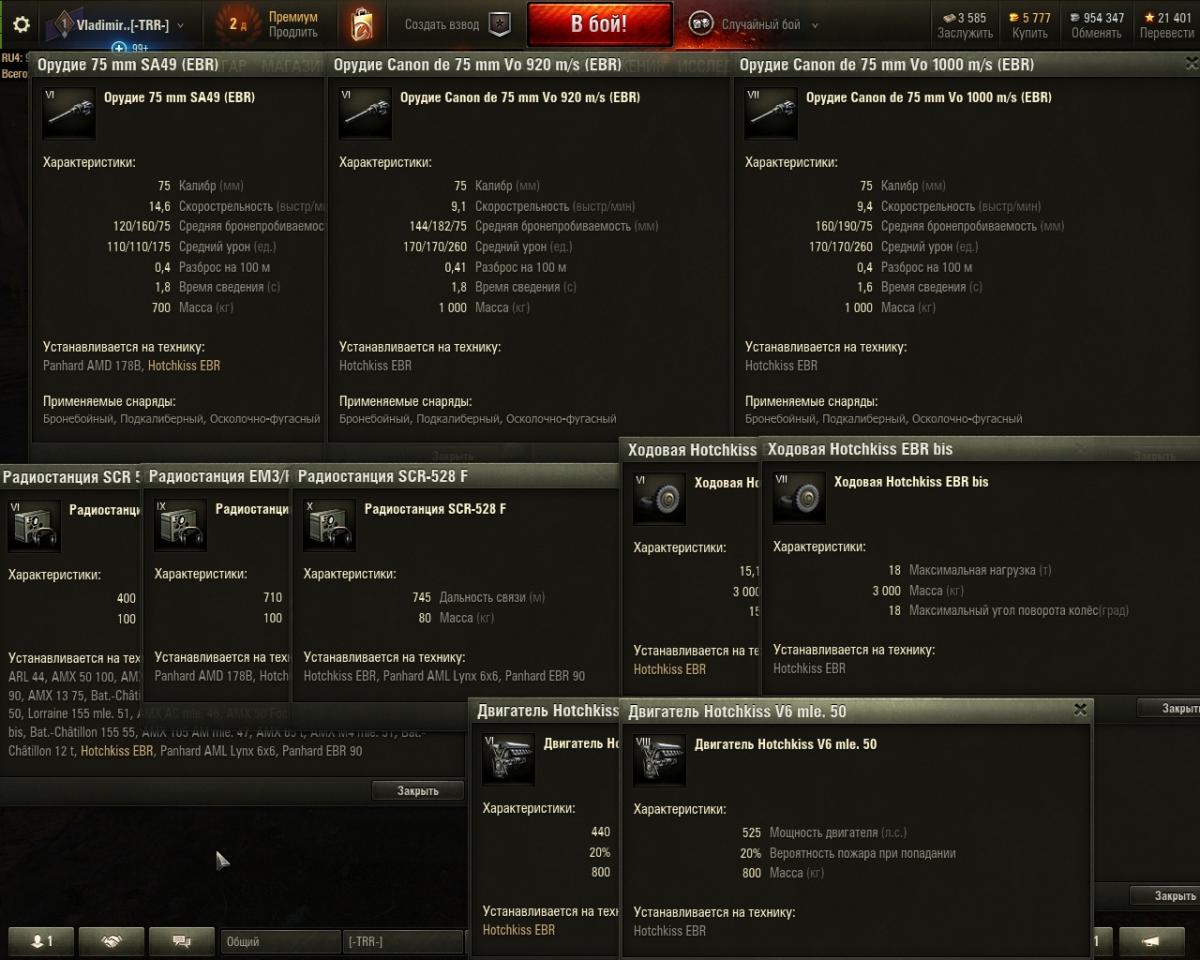Viewport: 1200px width, 960px height.
Task: Select the 75 mm SA49 gun thumbnail
Action: (x=69, y=112)
